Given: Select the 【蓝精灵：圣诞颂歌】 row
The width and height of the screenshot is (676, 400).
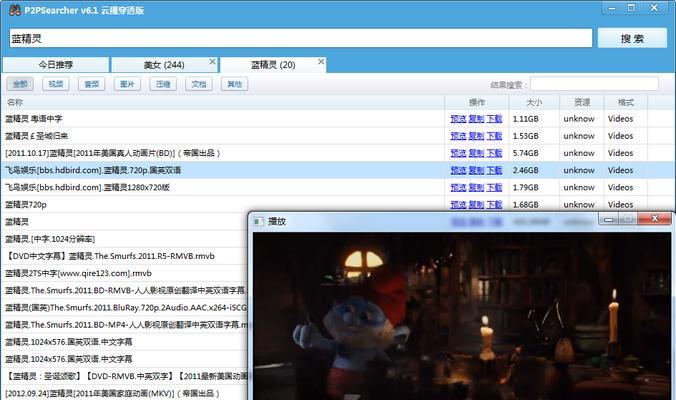Looking at the screenshot, I should coord(125,376).
